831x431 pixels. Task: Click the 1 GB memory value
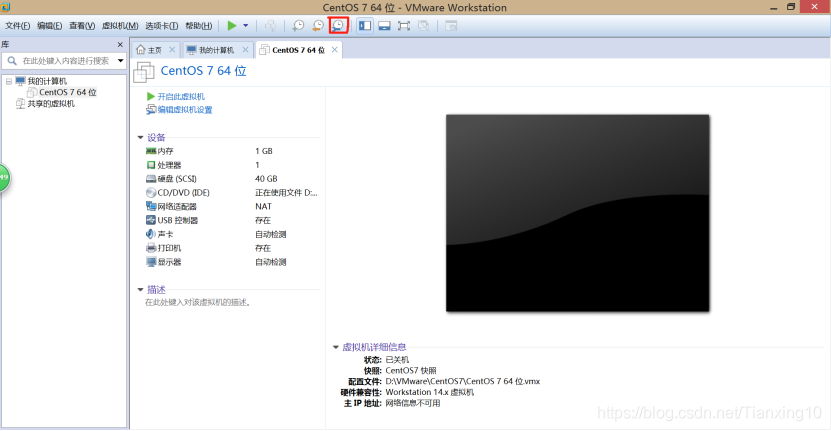click(x=264, y=151)
